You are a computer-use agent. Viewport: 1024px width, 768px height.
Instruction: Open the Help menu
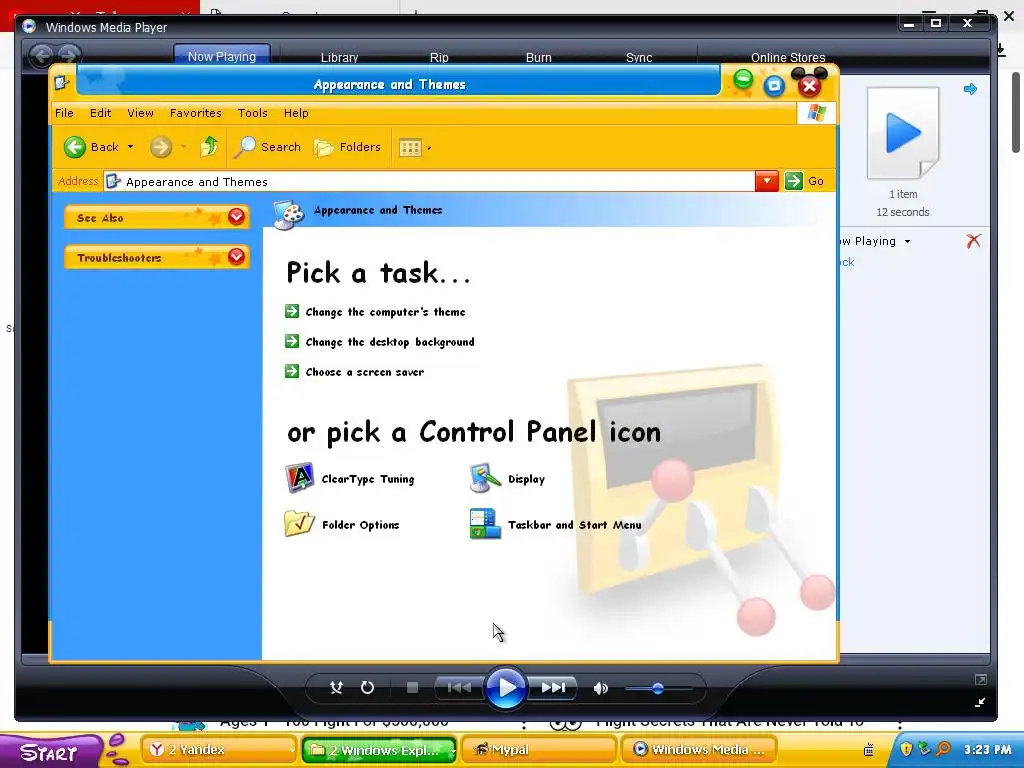coord(296,113)
